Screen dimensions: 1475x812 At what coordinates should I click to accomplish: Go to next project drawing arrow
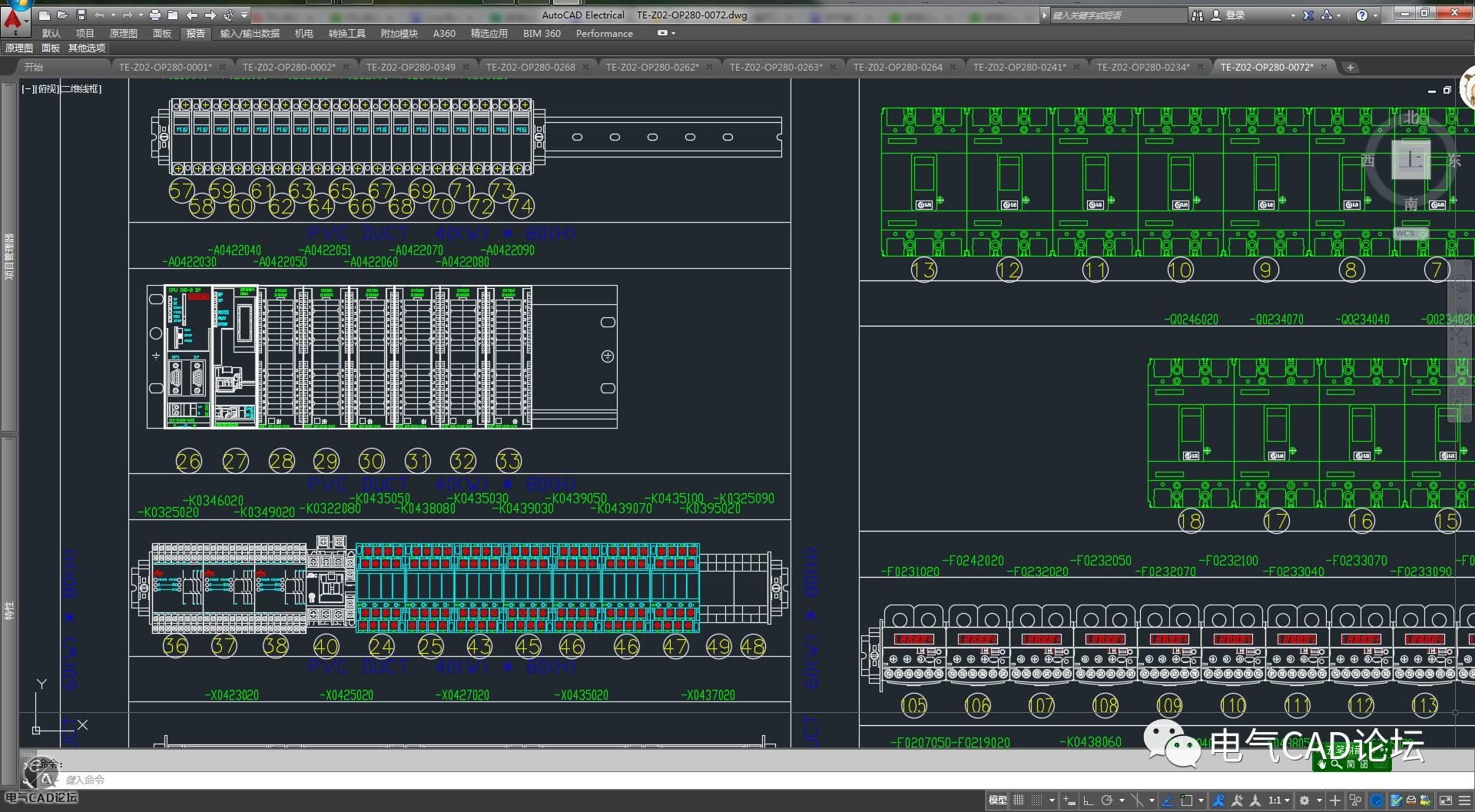click(210, 15)
